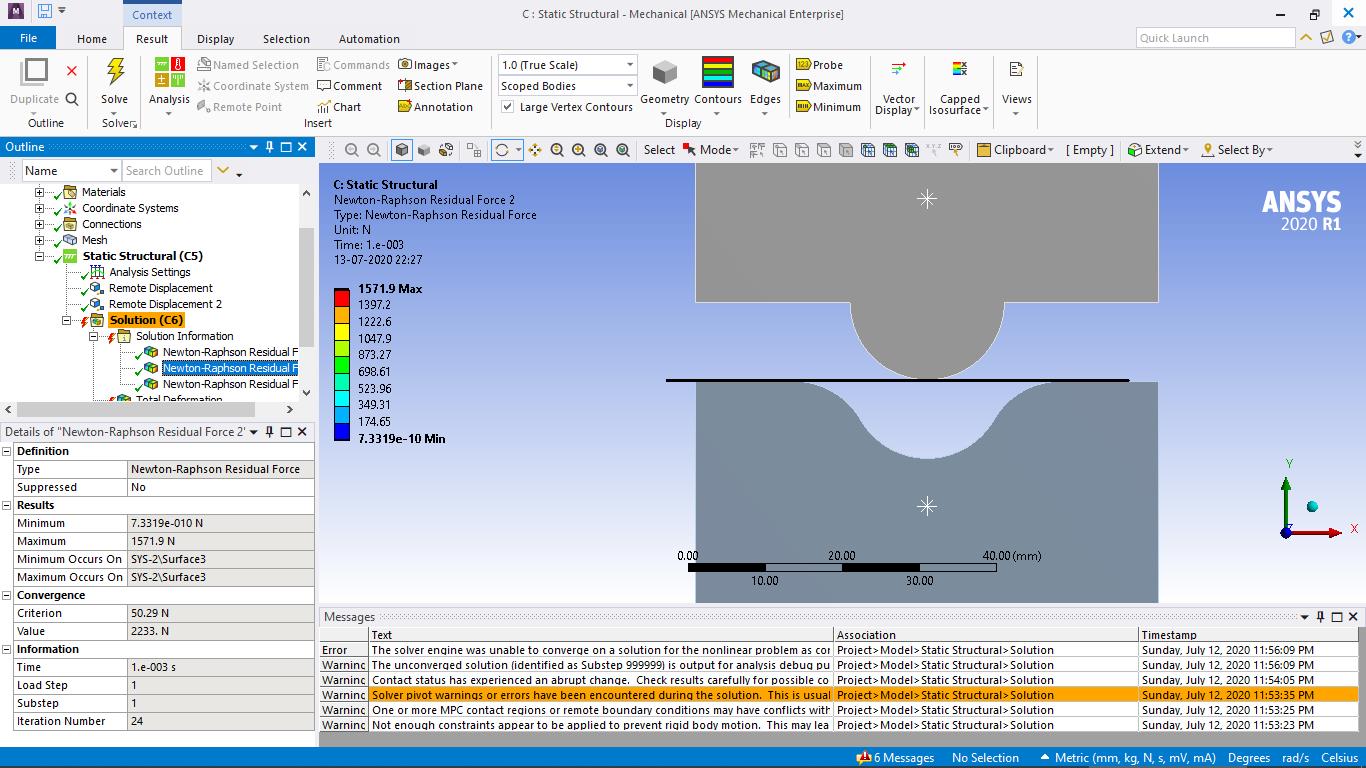Open the Views icon
Screen dimensions: 1366x768
[1016, 70]
